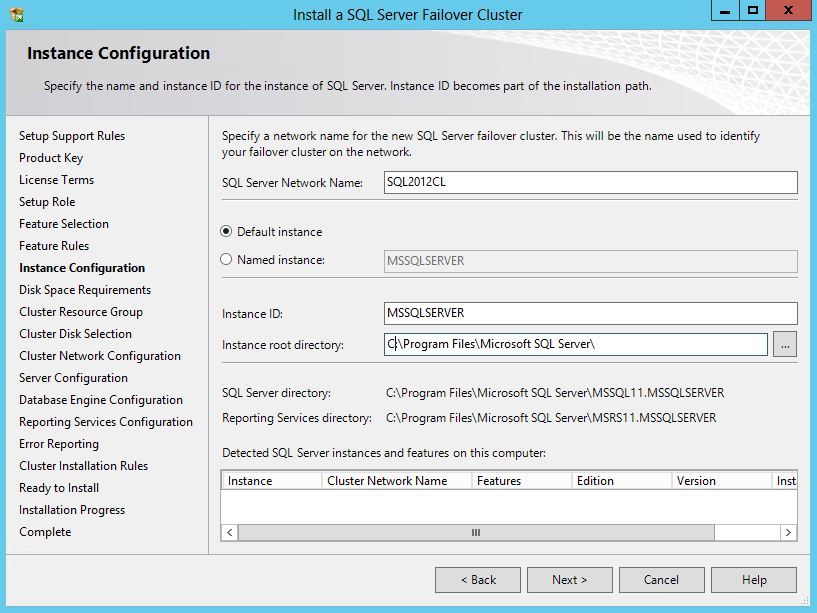
Task: Select Cluster Resource Group step
Action: (81, 312)
